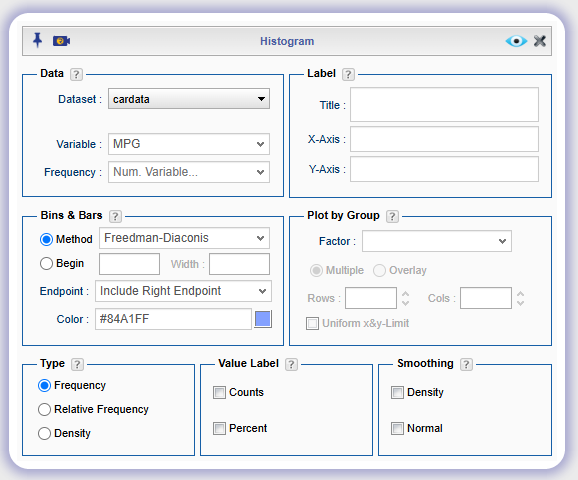Select the Begin radio button
The image size is (578, 480).
click(x=46, y=264)
